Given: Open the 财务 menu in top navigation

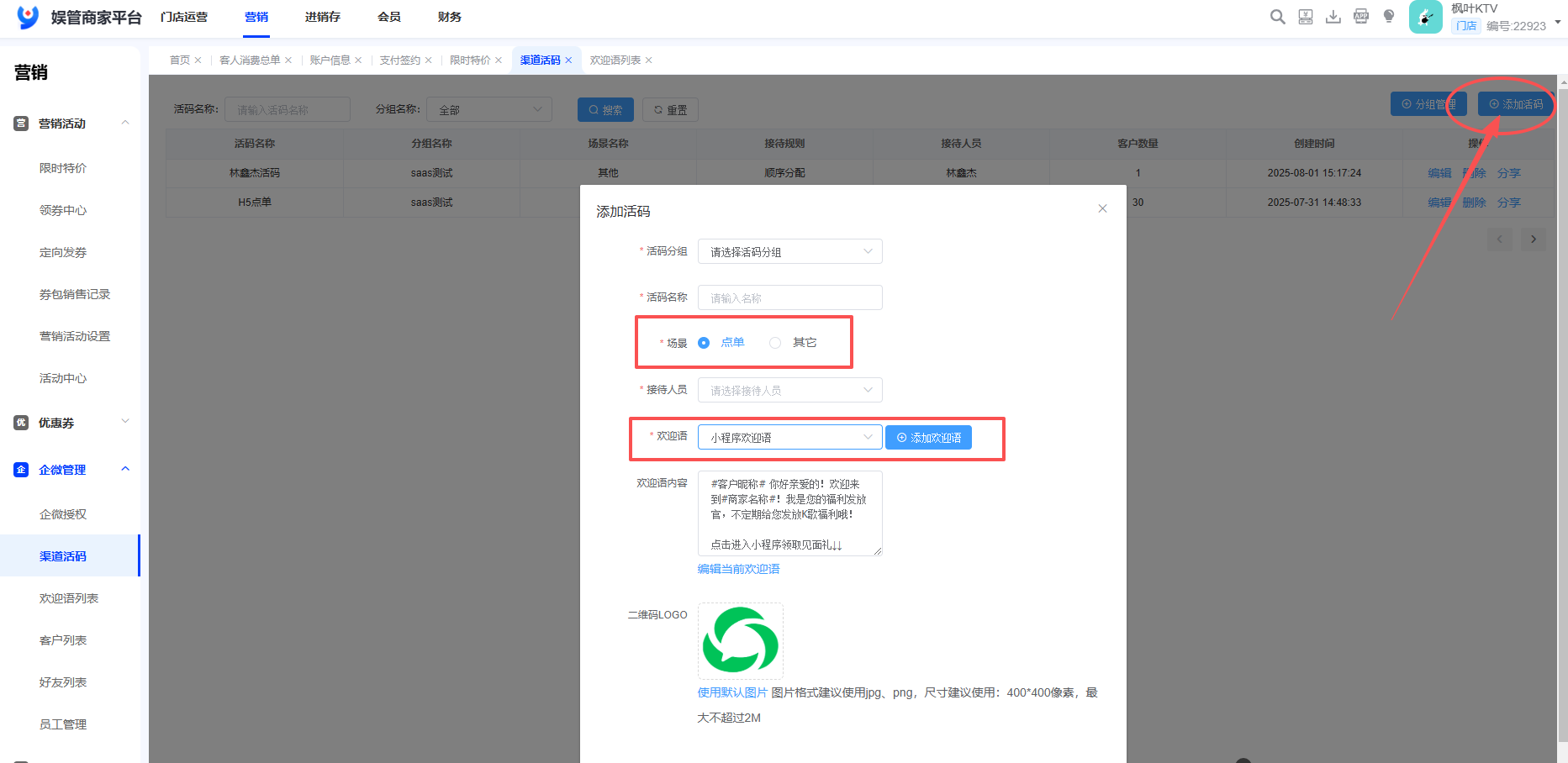Looking at the screenshot, I should click(449, 17).
